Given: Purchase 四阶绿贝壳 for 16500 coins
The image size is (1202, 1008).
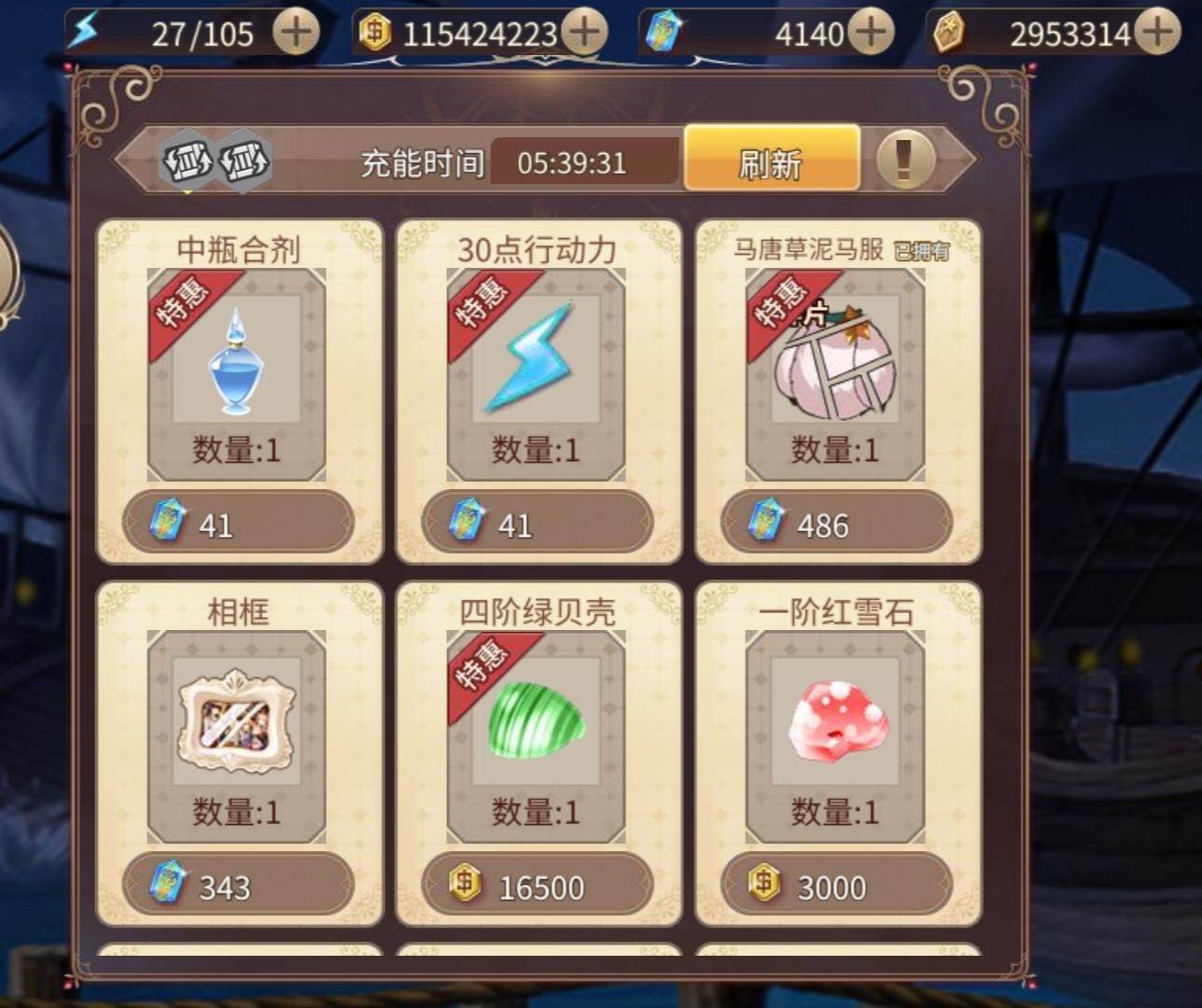Looking at the screenshot, I should click(537, 885).
